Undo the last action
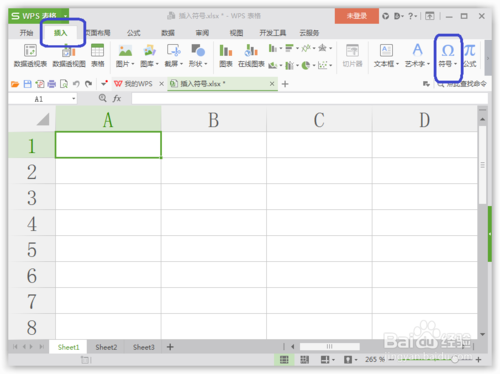Image resolution: width=500 pixels, height=374 pixels. coord(76,84)
